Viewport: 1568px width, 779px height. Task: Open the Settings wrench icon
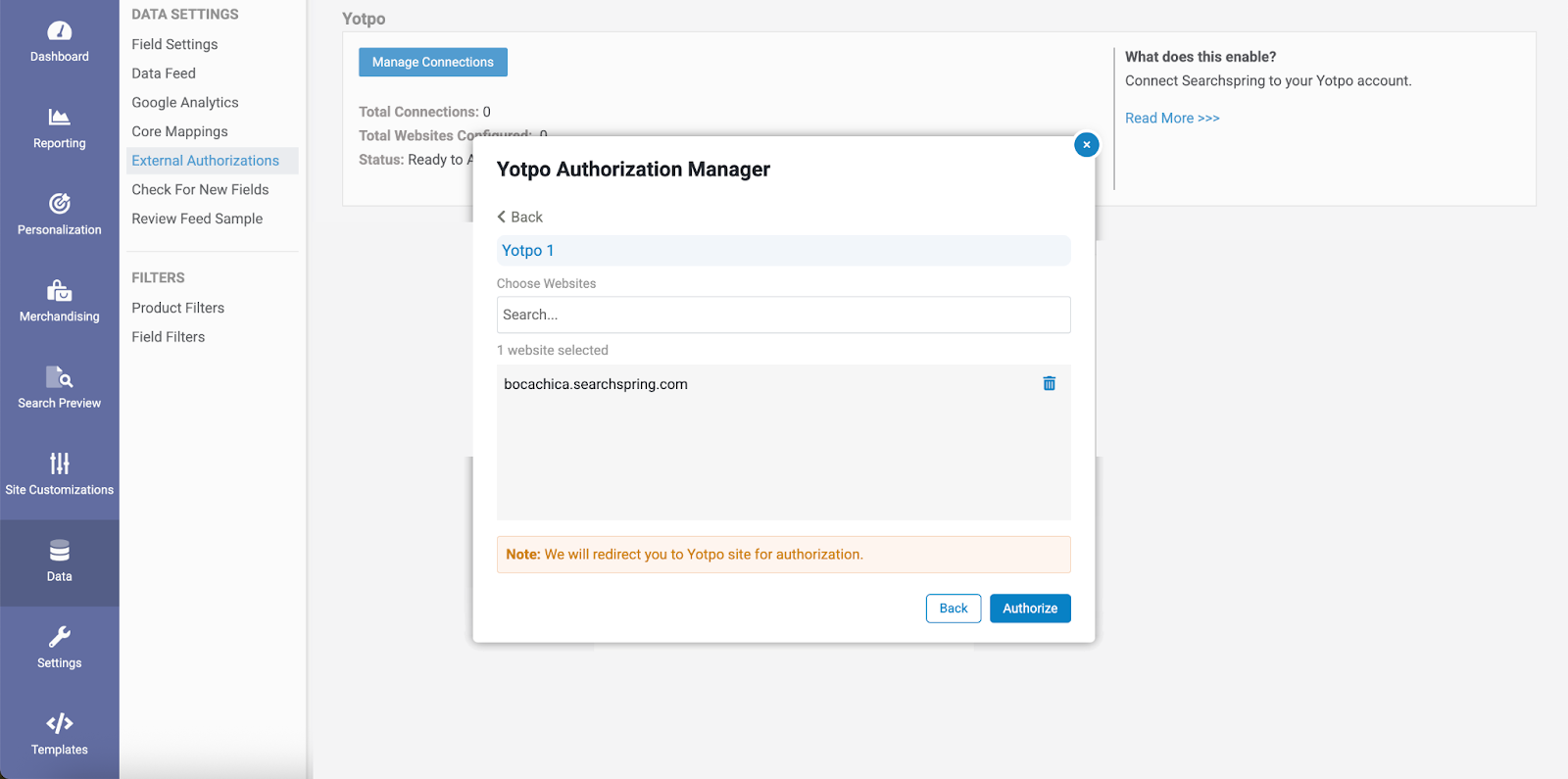point(59,637)
